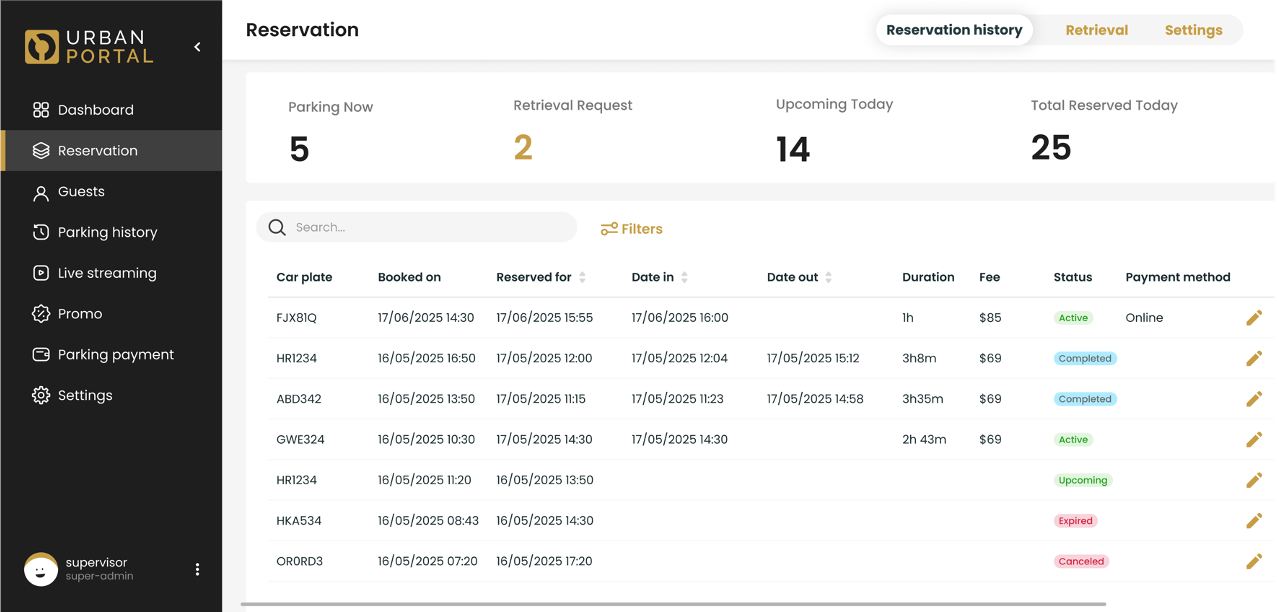Click the Live streaming play icon
This screenshot has height=612, width=1277.
coord(41,273)
